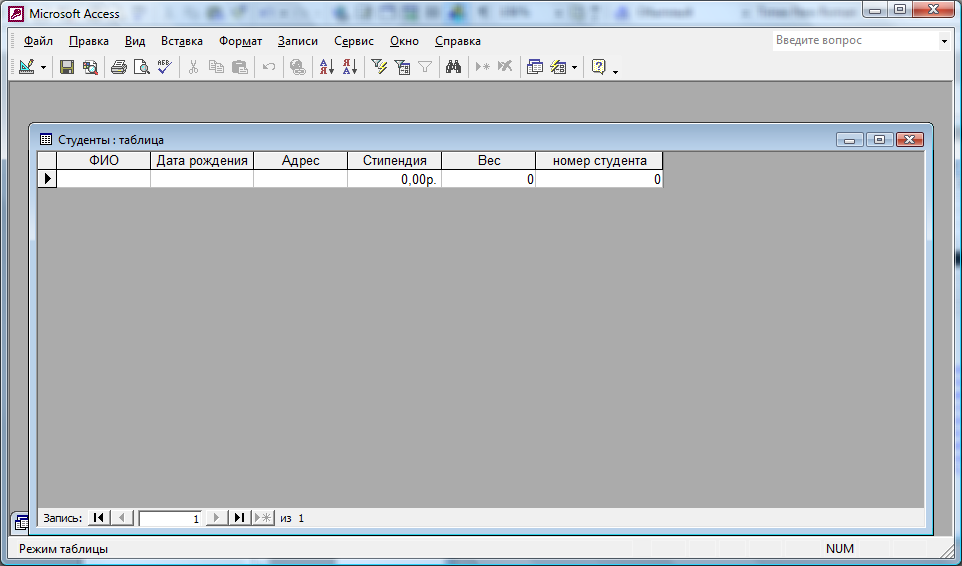Go to first record navigation button
The height and width of the screenshot is (566, 962).
point(99,518)
